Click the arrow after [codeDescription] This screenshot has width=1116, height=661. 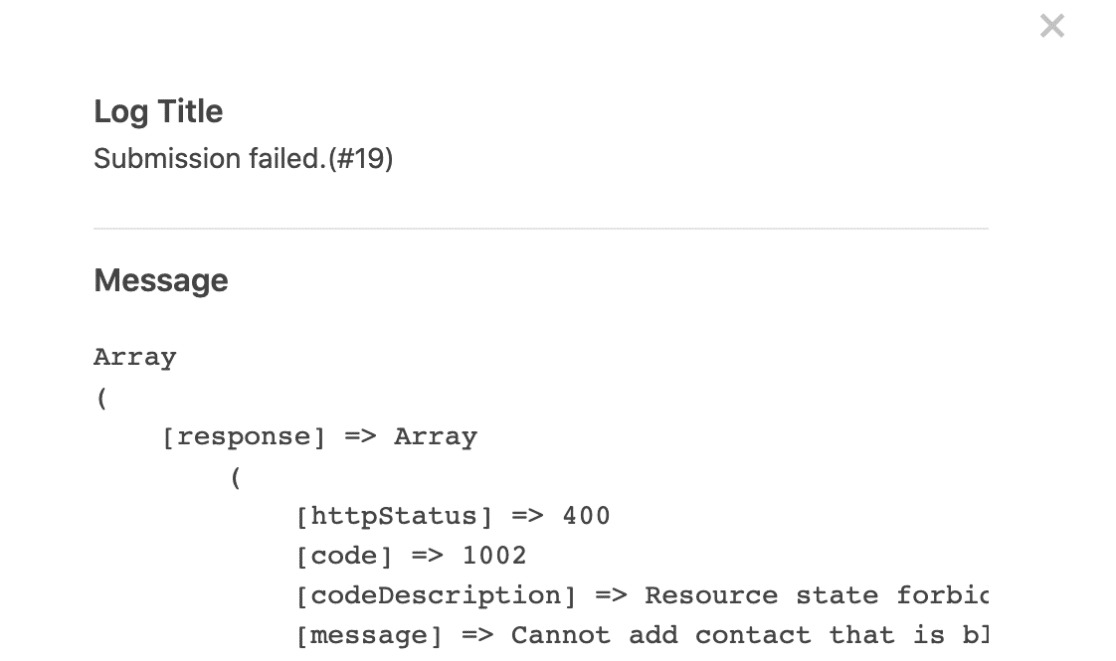pos(611,596)
